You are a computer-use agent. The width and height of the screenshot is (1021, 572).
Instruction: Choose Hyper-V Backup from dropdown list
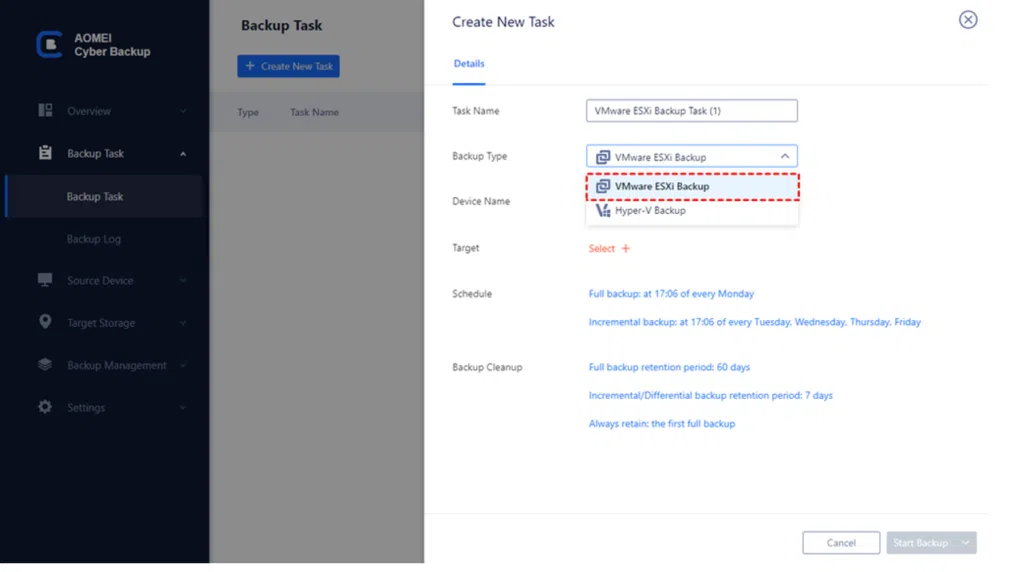pos(692,210)
